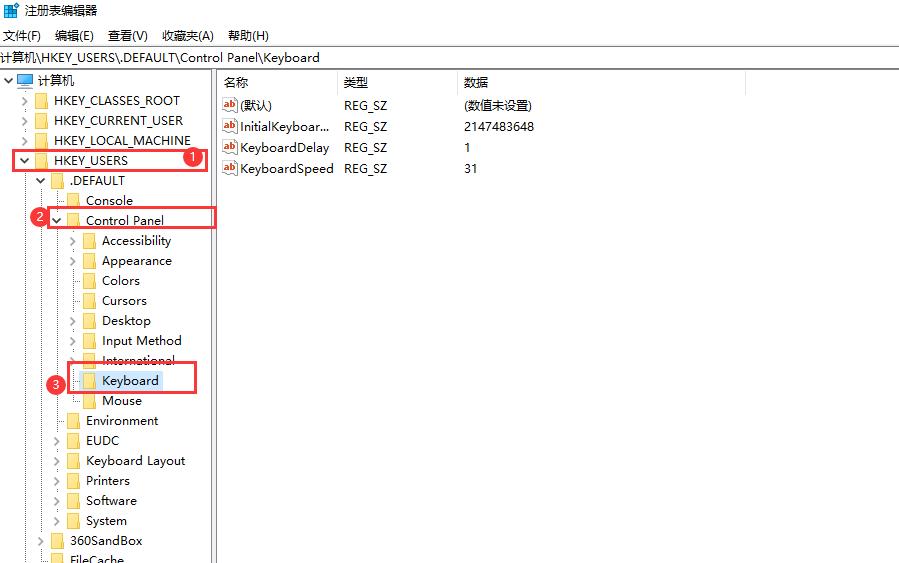Screen dimensions: 899x563
Task: Expand the Keyboard Layout chevron
Action: point(56,462)
